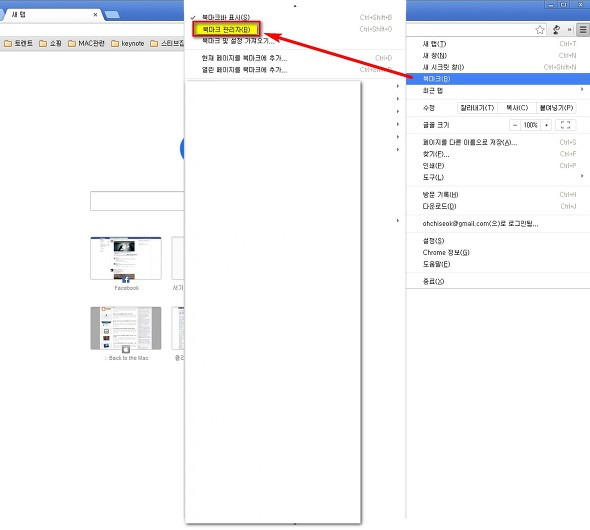
Task: Select 찾기(F)... find option
Action: click(x=498, y=154)
